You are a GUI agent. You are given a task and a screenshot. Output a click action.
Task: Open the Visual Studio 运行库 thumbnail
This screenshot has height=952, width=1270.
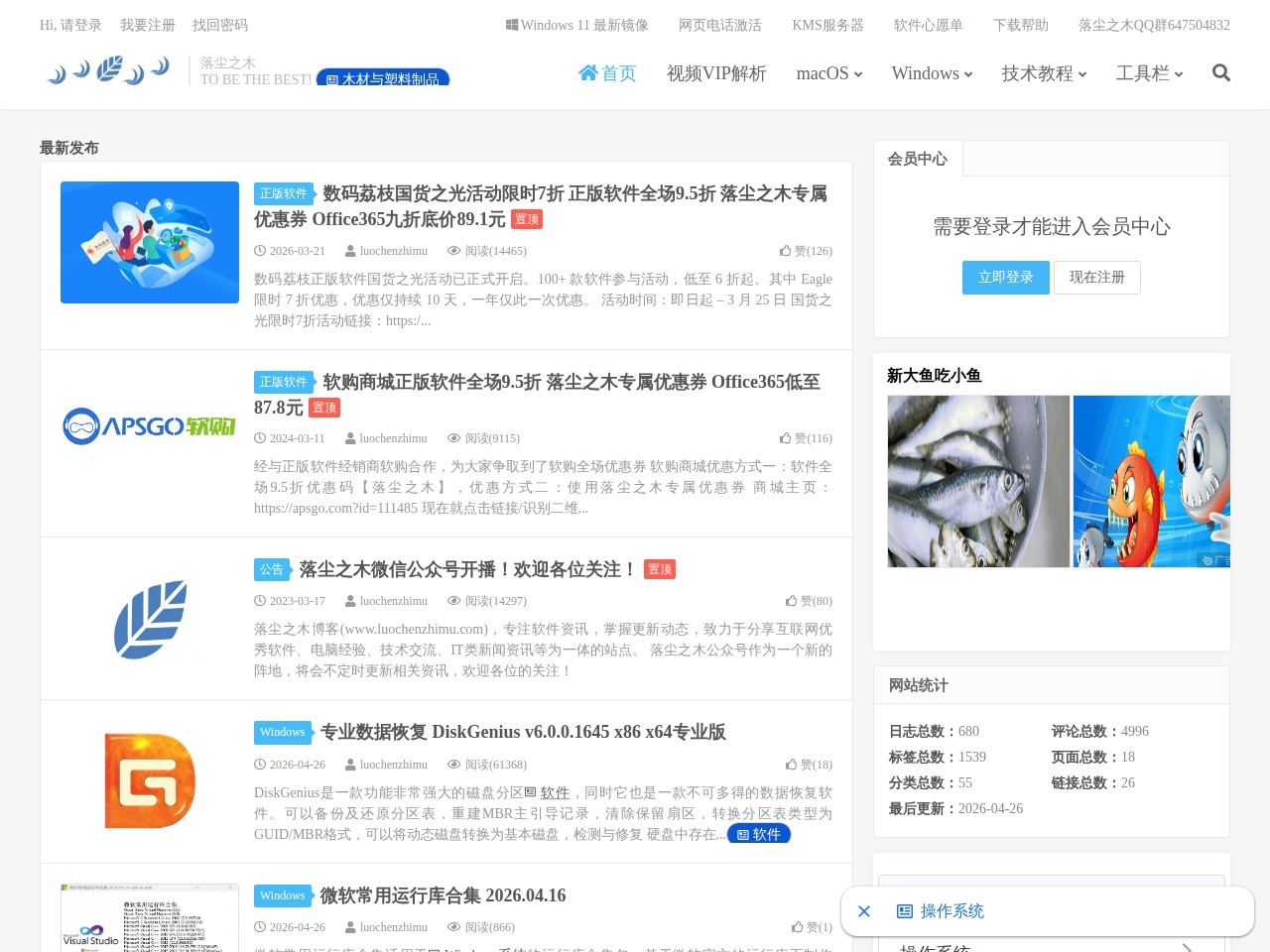150,917
